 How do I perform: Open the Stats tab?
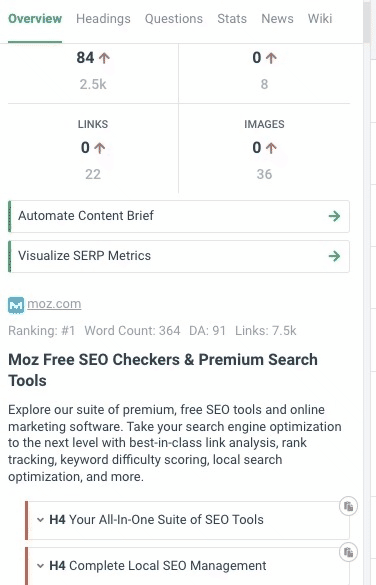point(232,19)
